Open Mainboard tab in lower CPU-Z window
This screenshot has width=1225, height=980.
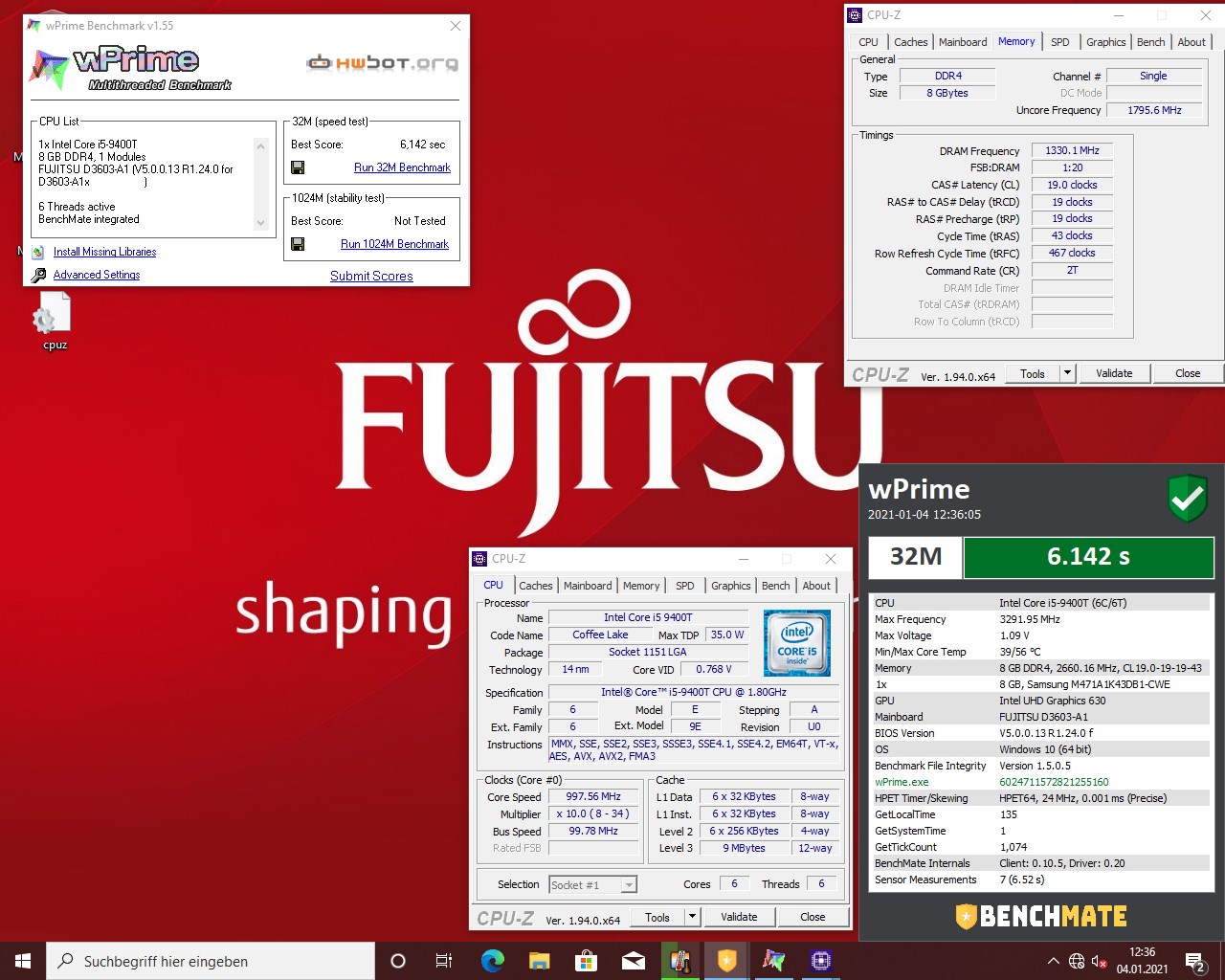[x=588, y=586]
